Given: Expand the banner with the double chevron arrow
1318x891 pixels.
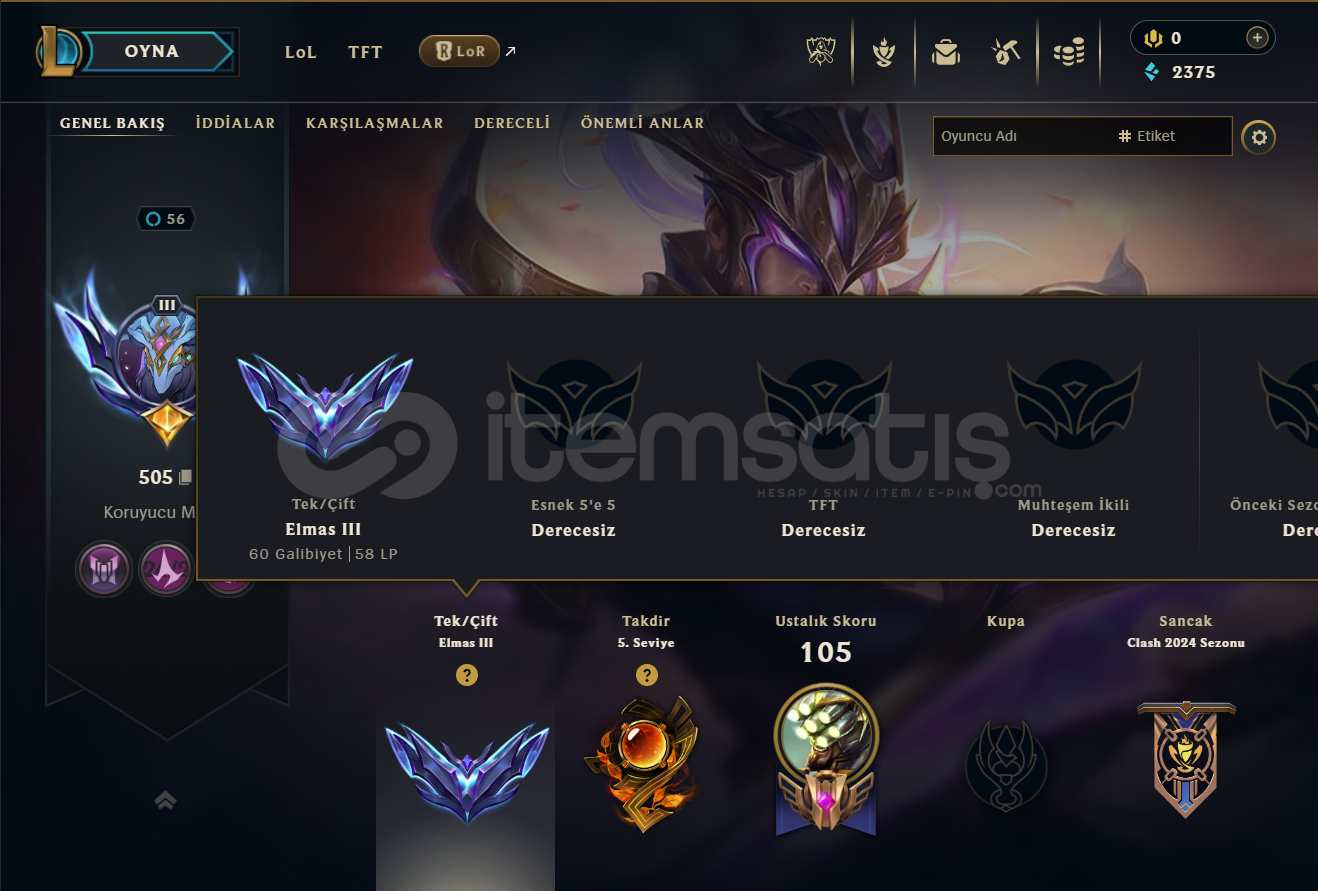Looking at the screenshot, I should click(x=165, y=800).
